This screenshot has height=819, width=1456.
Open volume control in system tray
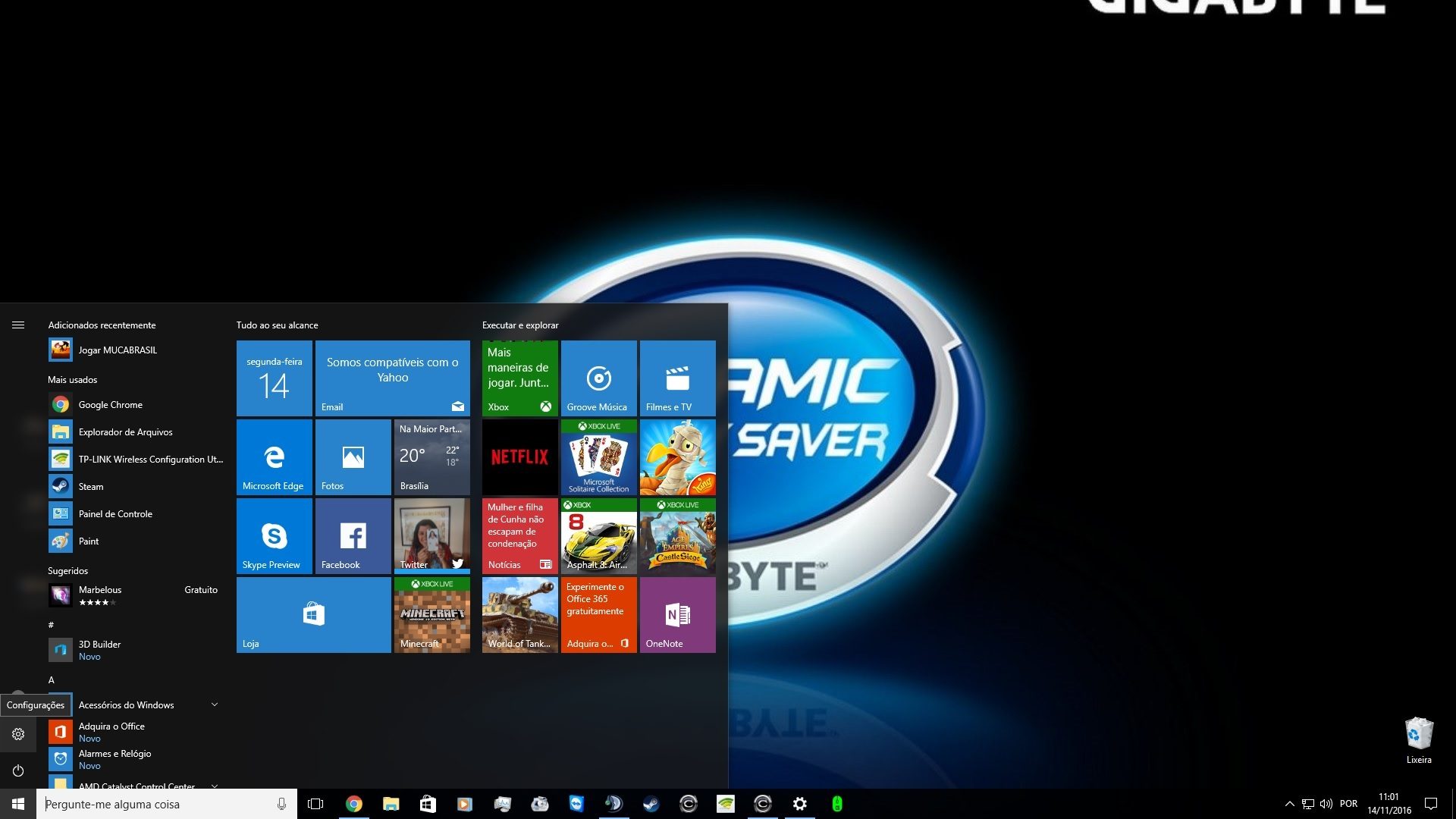point(1326,804)
